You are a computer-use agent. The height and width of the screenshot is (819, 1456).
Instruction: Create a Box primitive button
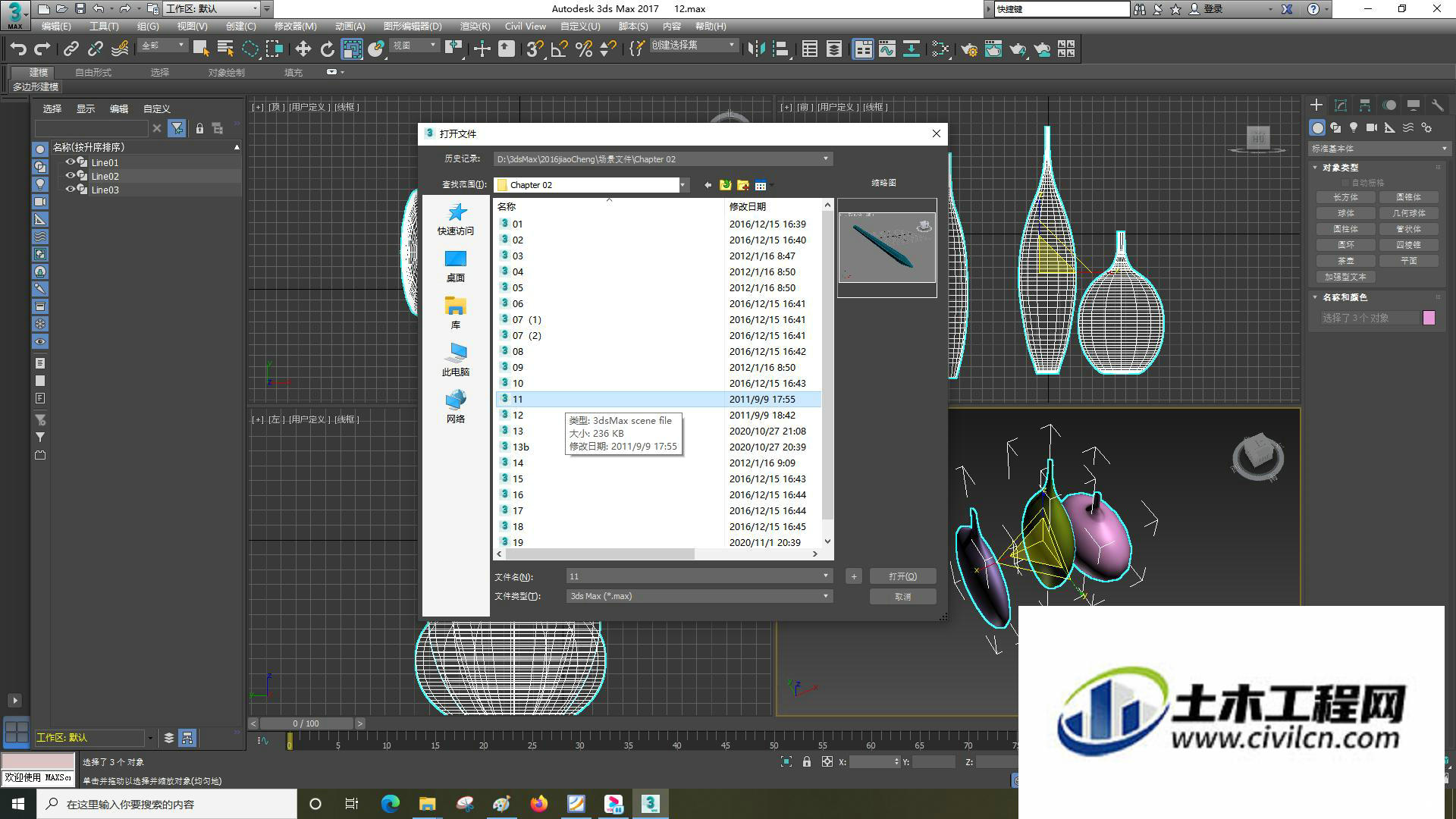tap(1346, 197)
